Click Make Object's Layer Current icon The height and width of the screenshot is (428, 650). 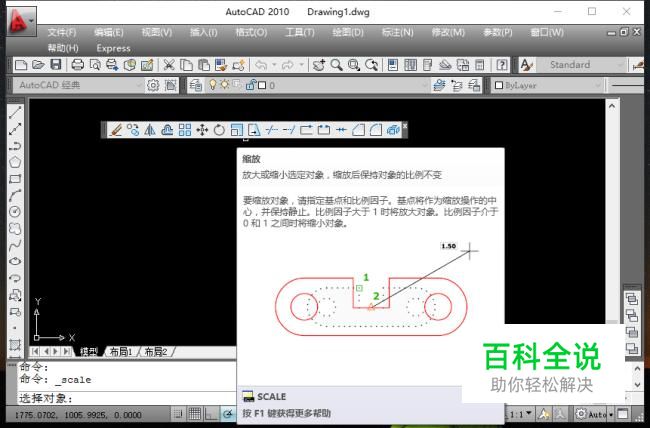[x=439, y=85]
